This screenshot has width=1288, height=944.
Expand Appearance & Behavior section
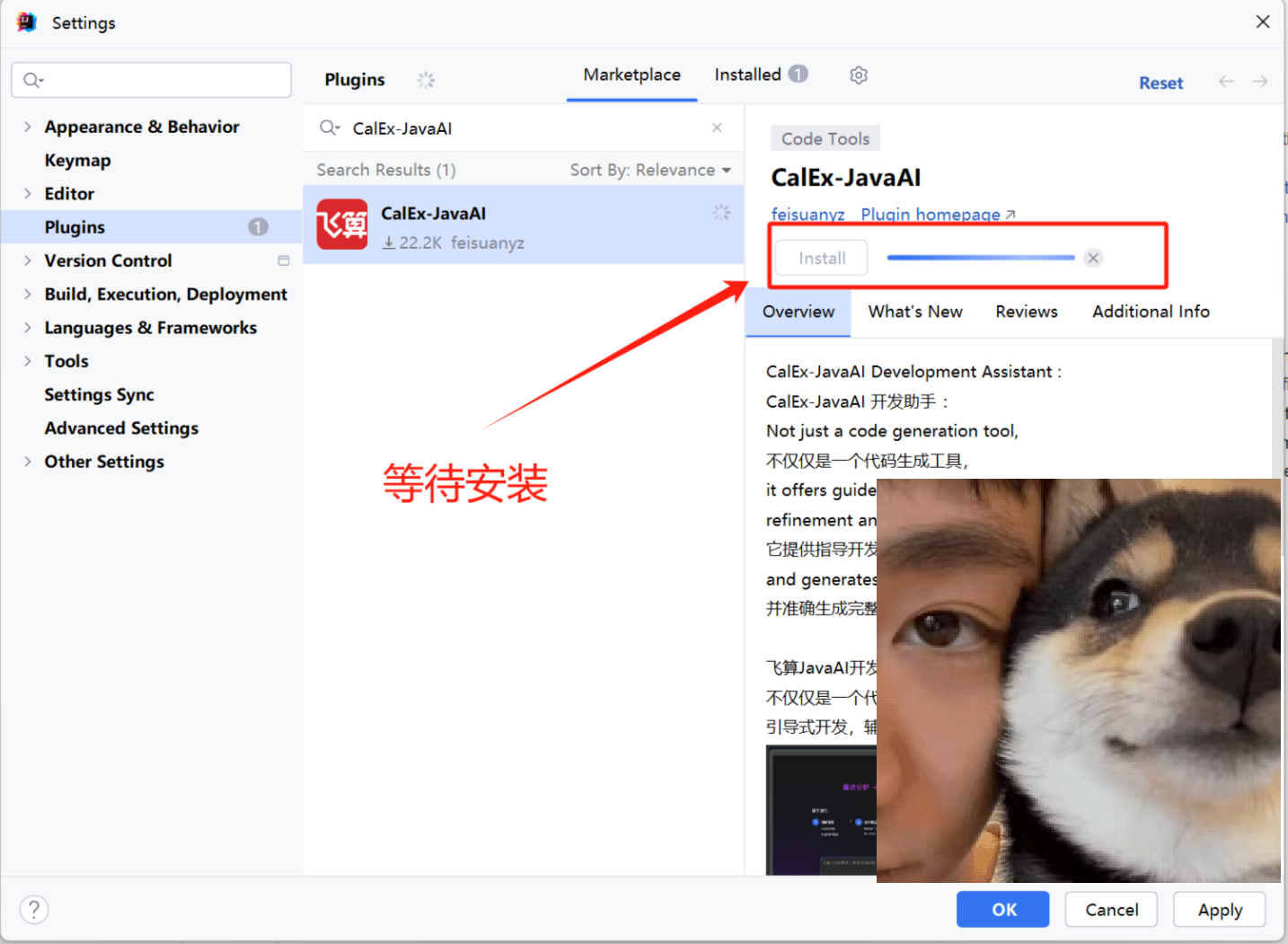(x=27, y=127)
